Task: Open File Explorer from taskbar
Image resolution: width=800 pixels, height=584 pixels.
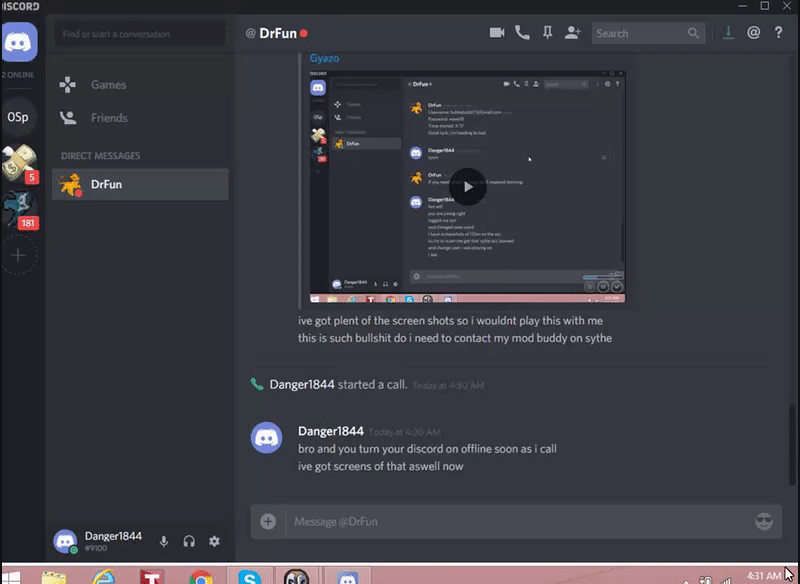Action: click(54, 577)
